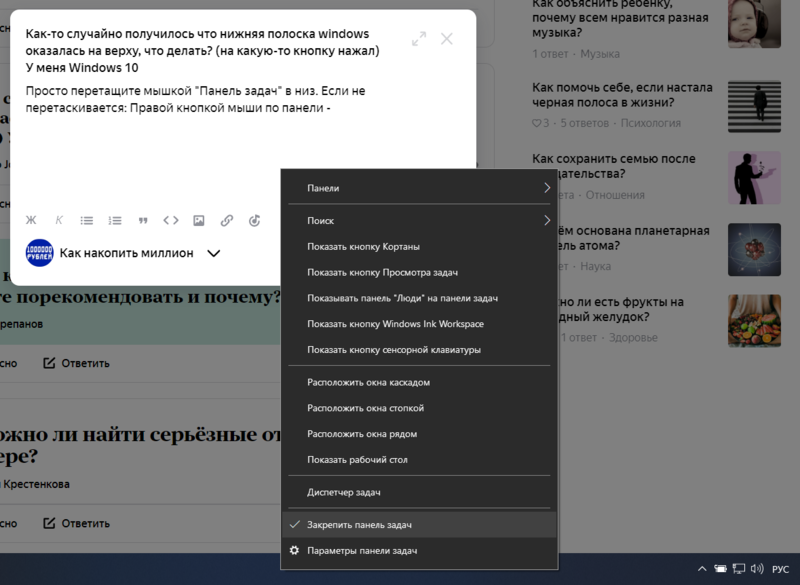
Task: Click the heart icon beside '3 · 5 ответов'
Action: (x=536, y=123)
